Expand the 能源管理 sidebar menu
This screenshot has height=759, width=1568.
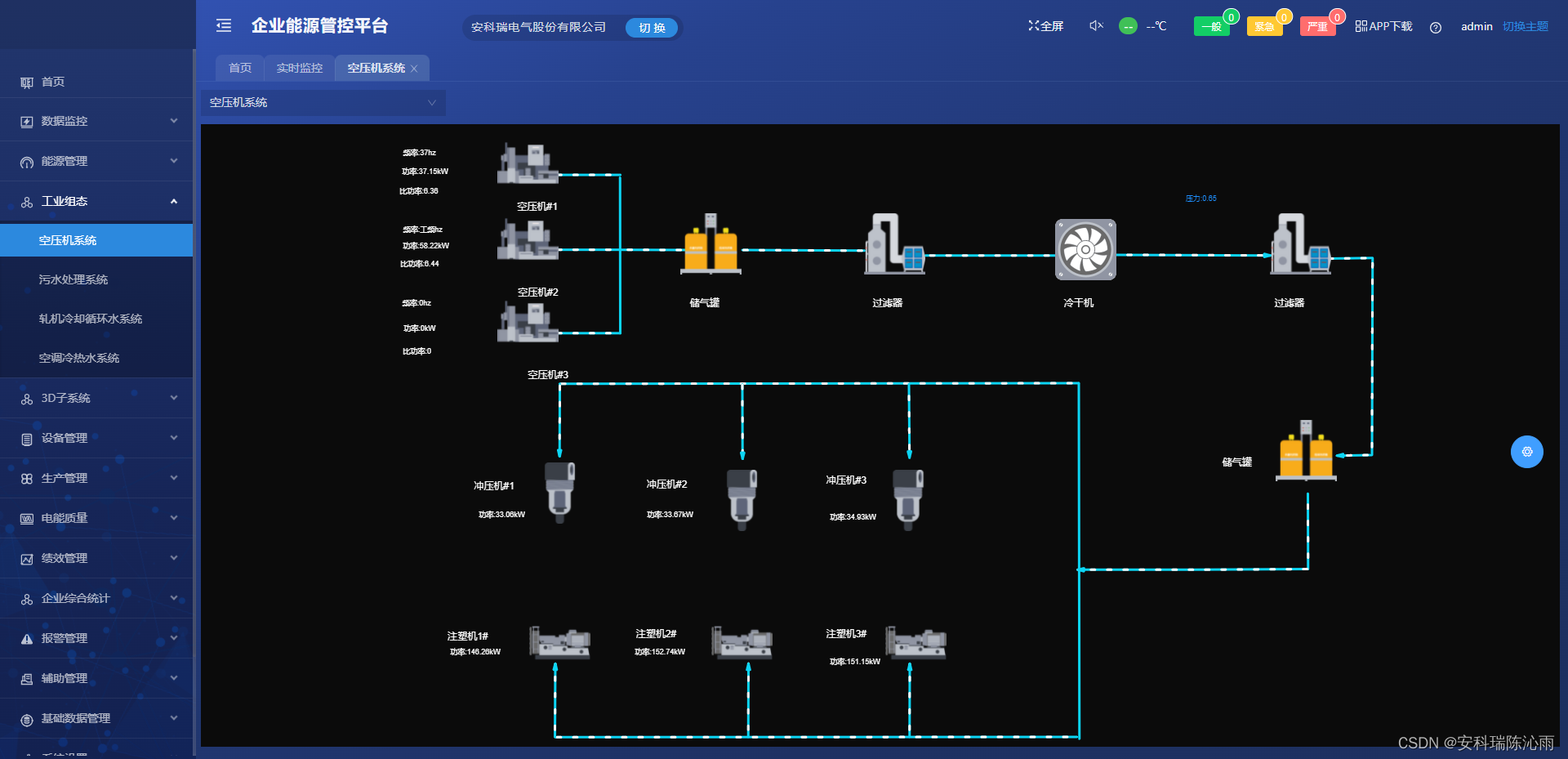pyautogui.click(x=96, y=161)
